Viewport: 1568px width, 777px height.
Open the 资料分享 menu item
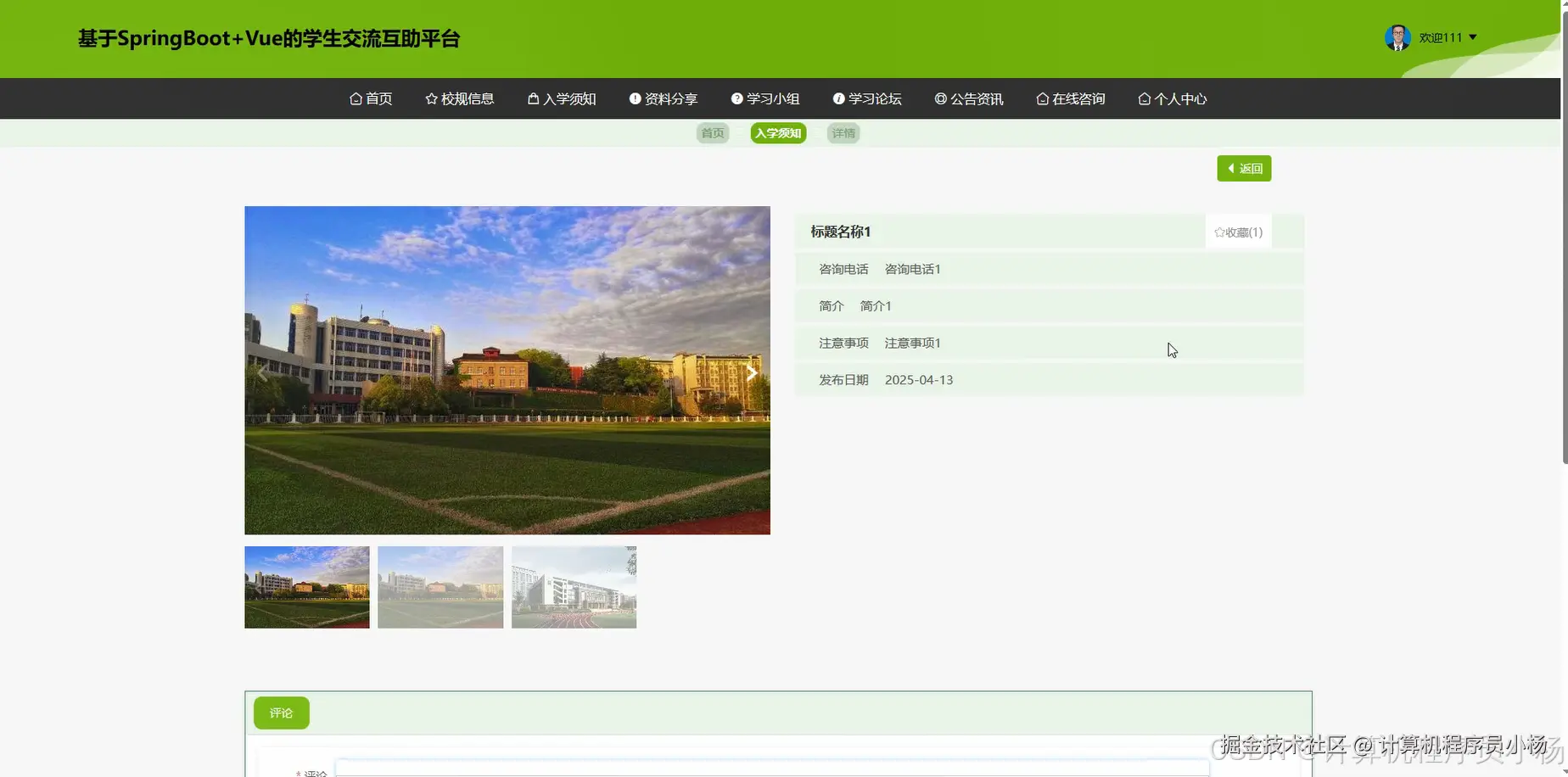[664, 98]
